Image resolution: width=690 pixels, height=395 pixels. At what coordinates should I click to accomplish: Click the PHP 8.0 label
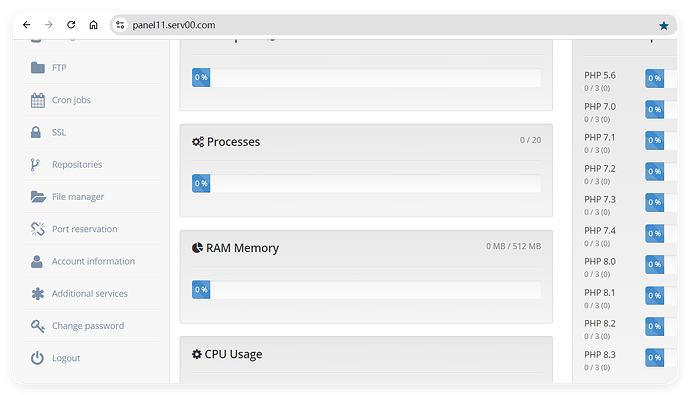(x=600, y=261)
